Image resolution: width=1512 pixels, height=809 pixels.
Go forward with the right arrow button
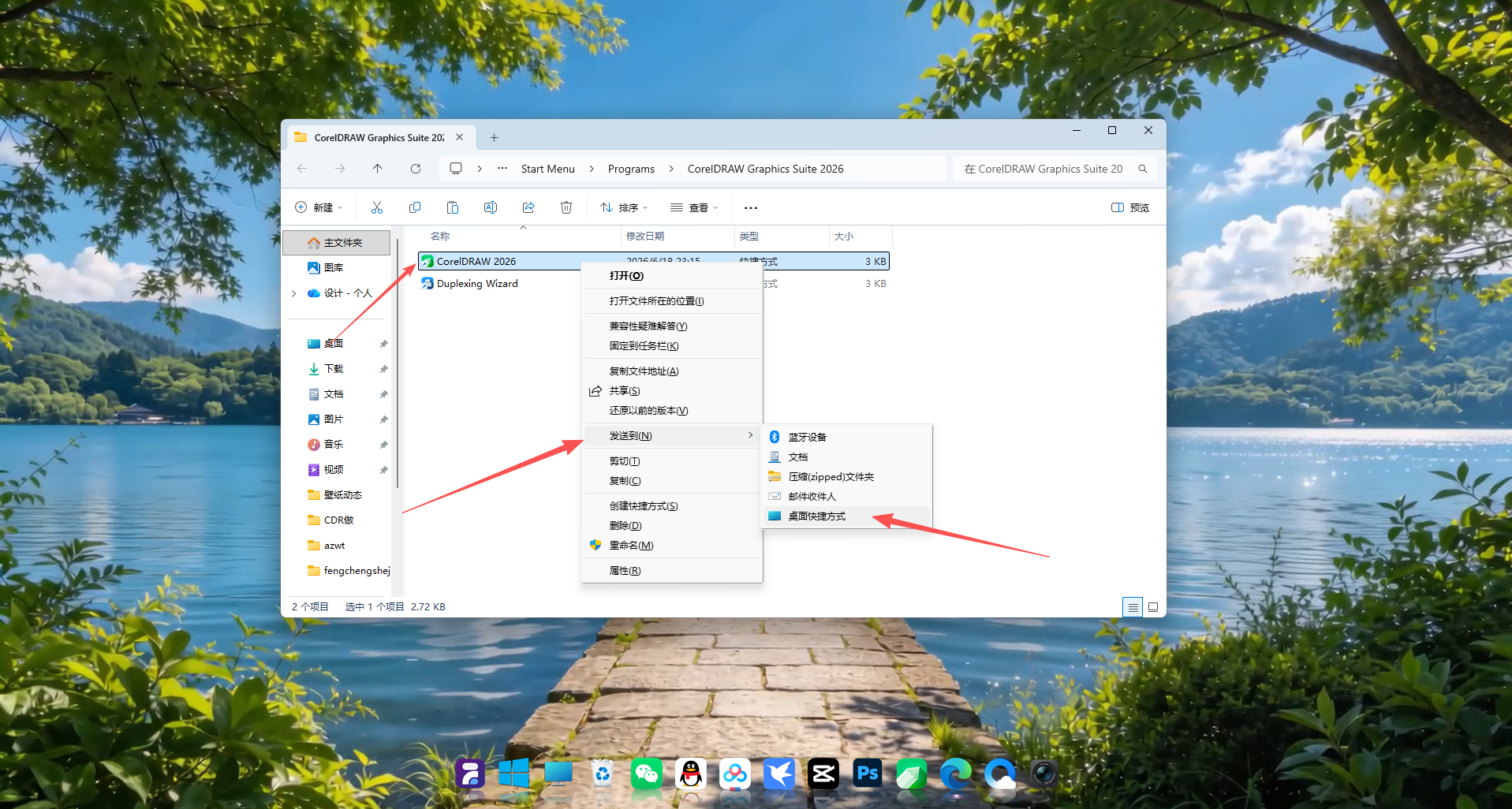[x=340, y=169]
